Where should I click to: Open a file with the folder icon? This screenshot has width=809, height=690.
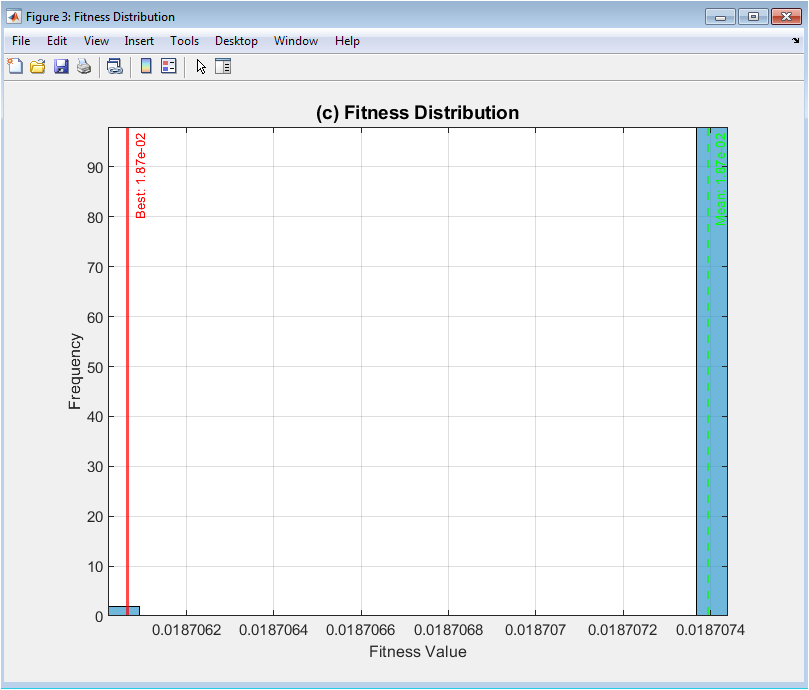[37, 66]
